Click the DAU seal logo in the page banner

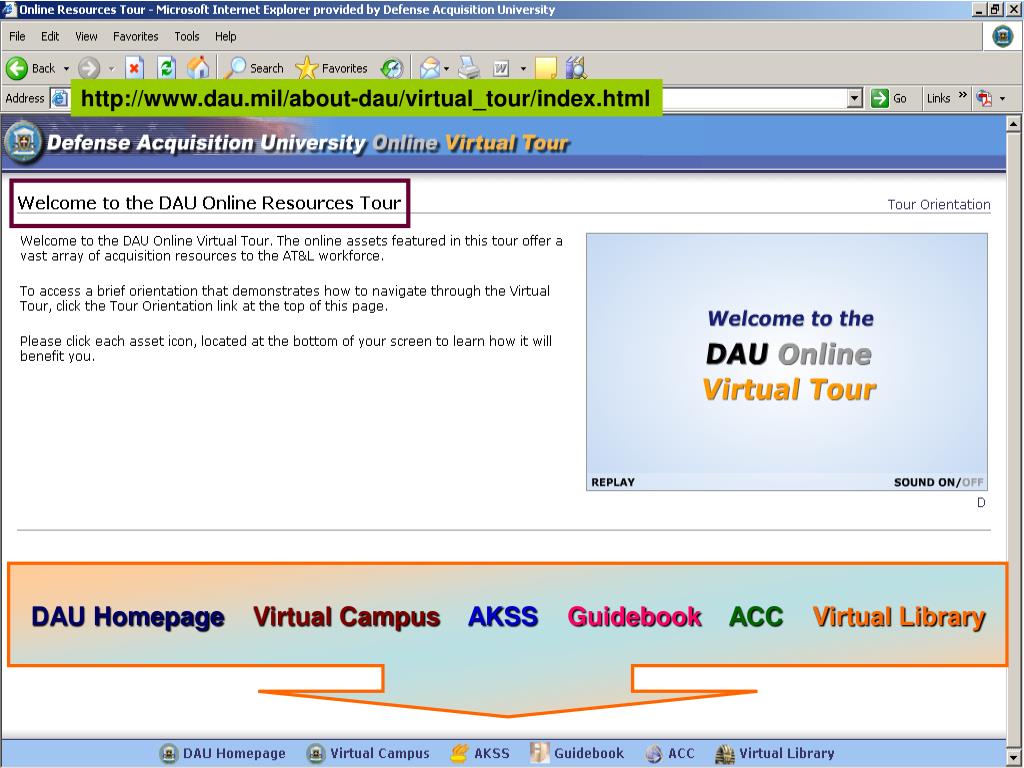coord(24,142)
